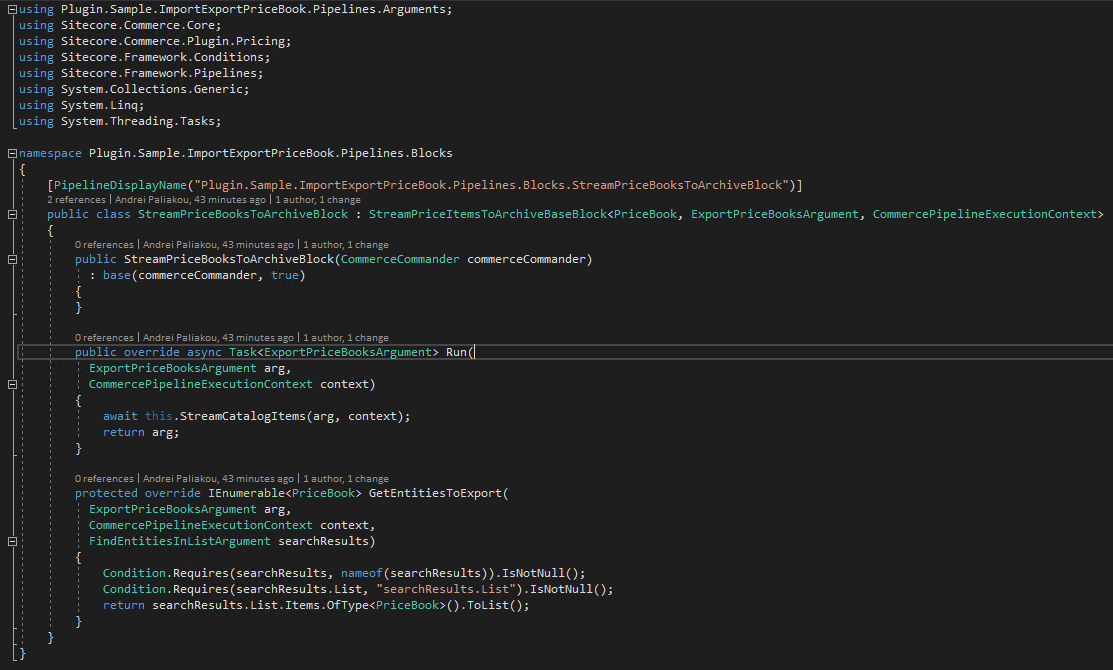Click the FindEntitiesInListArgument parameter type
The width and height of the screenshot is (1113, 670).
click(x=180, y=542)
